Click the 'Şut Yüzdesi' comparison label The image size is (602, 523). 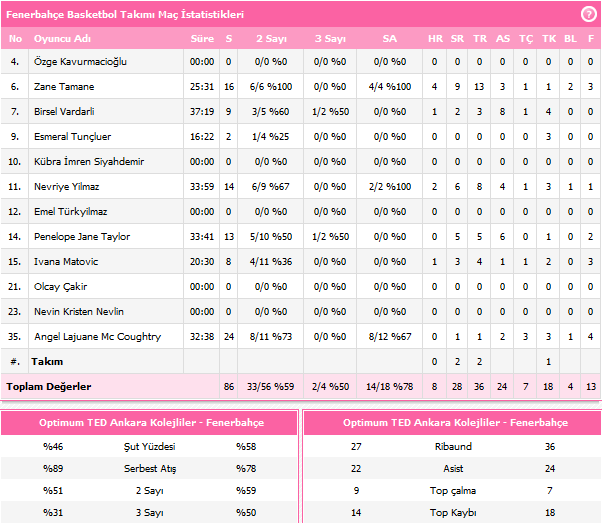149,447
